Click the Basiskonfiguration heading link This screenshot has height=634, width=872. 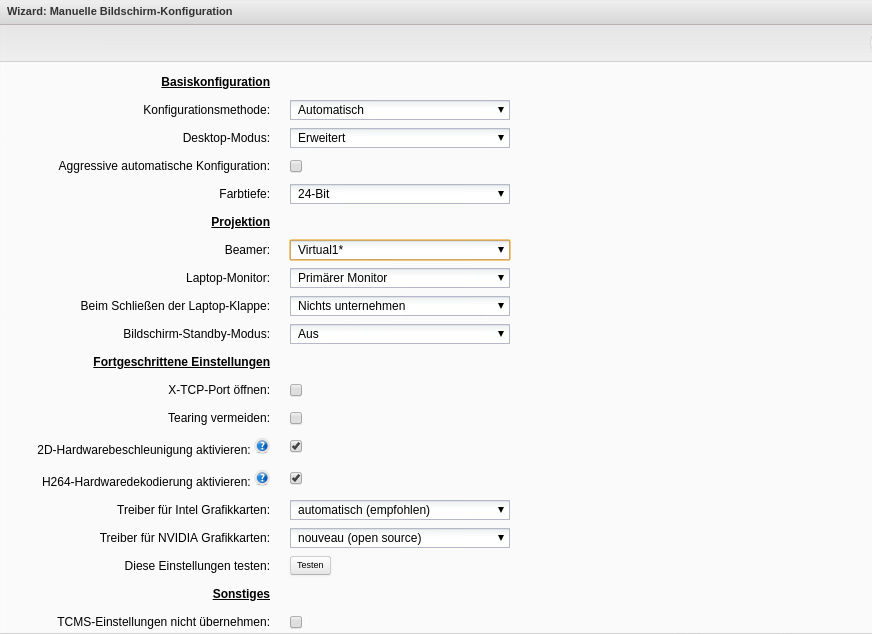(215, 82)
